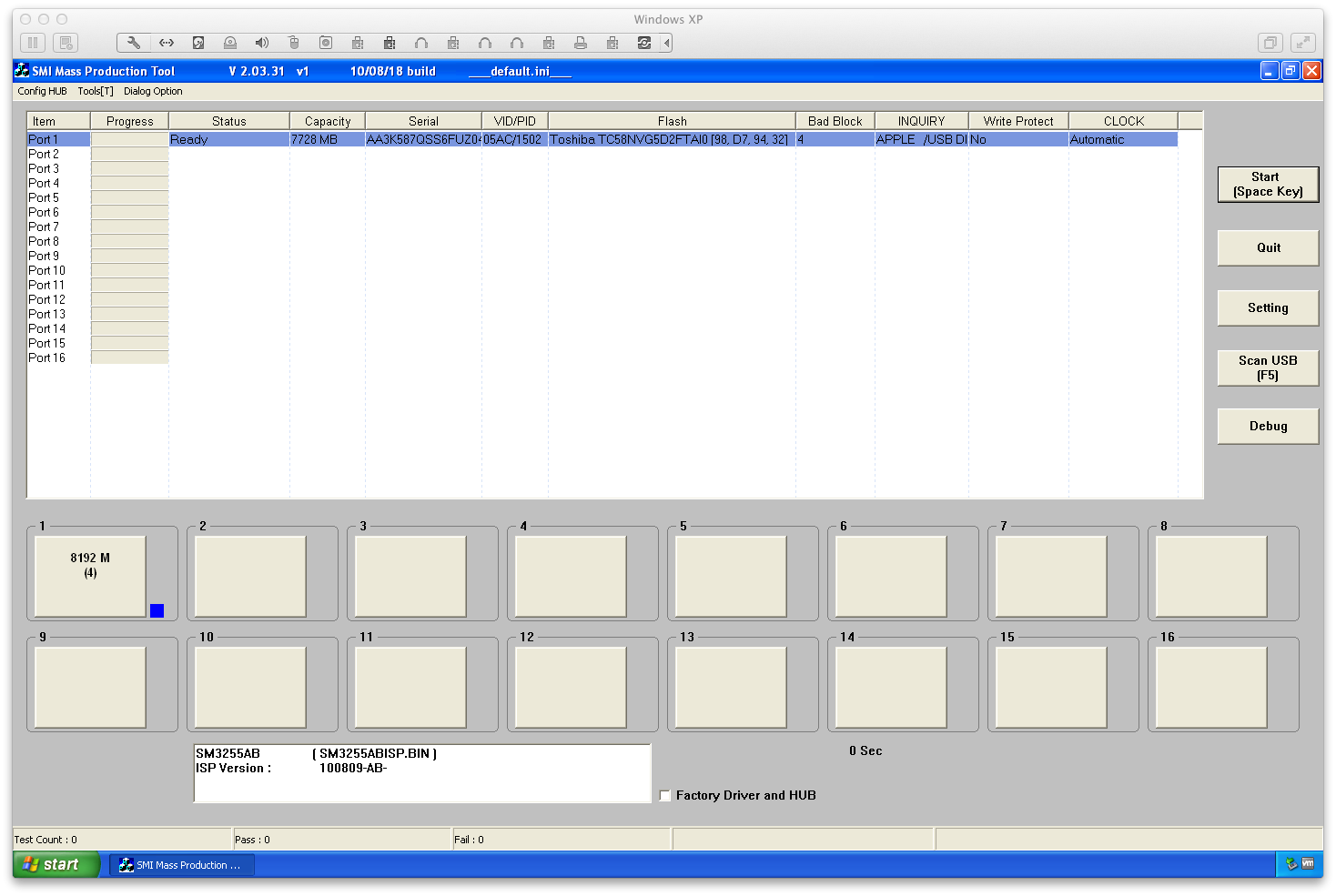Click the slot 2 device button
Screen dimensions: 1336x896
point(250,577)
